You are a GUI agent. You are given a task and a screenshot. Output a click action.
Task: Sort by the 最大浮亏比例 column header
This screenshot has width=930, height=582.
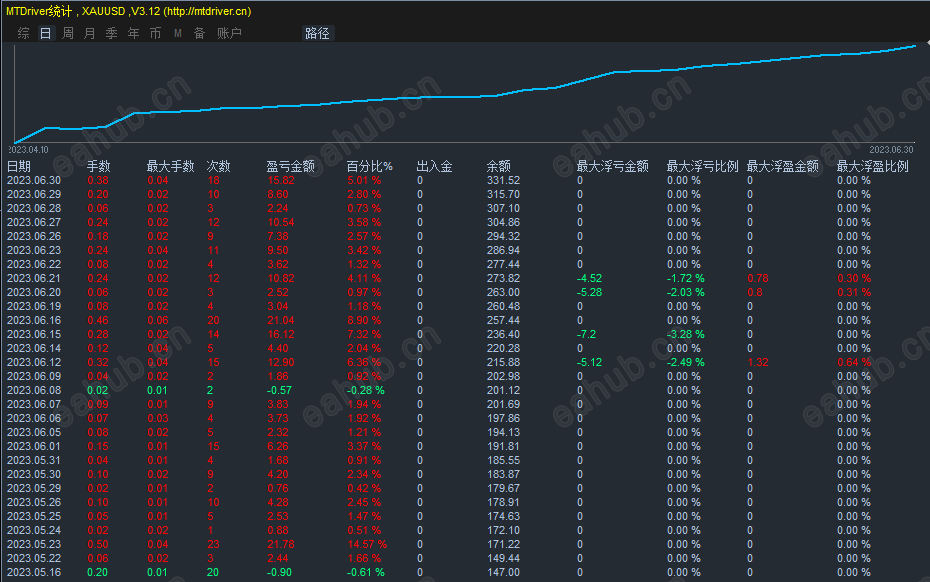coord(702,167)
